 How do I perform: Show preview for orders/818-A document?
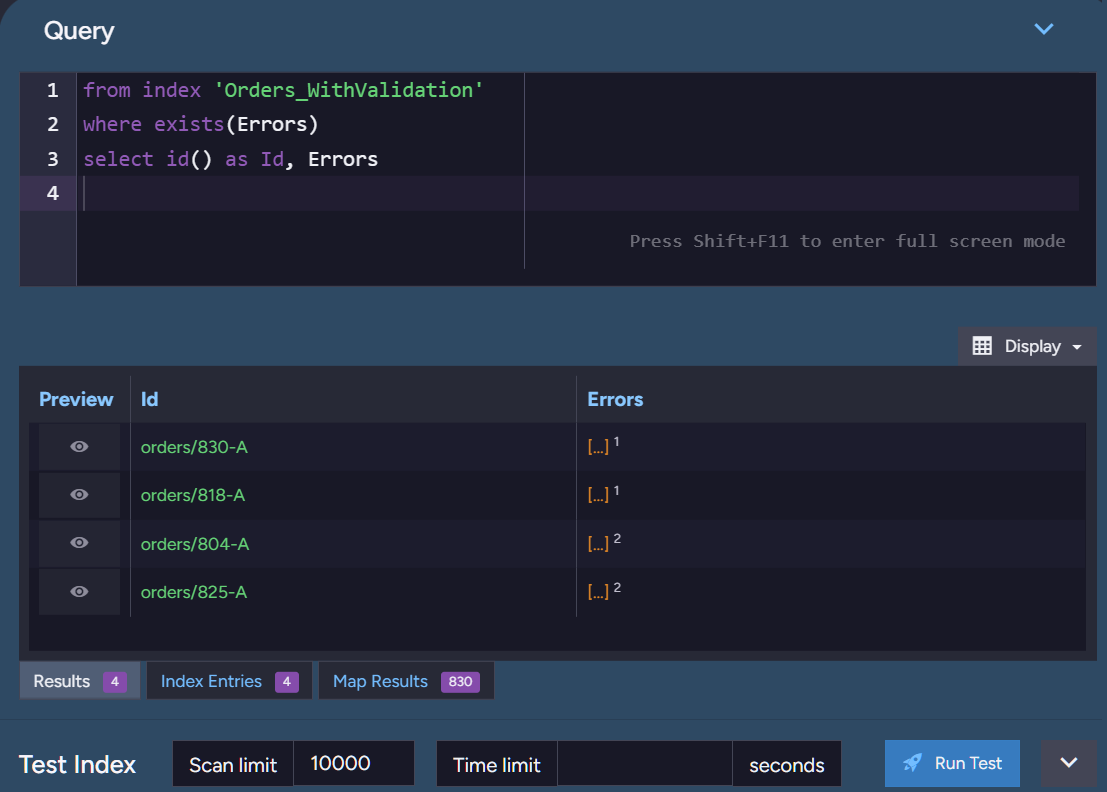coord(77,494)
